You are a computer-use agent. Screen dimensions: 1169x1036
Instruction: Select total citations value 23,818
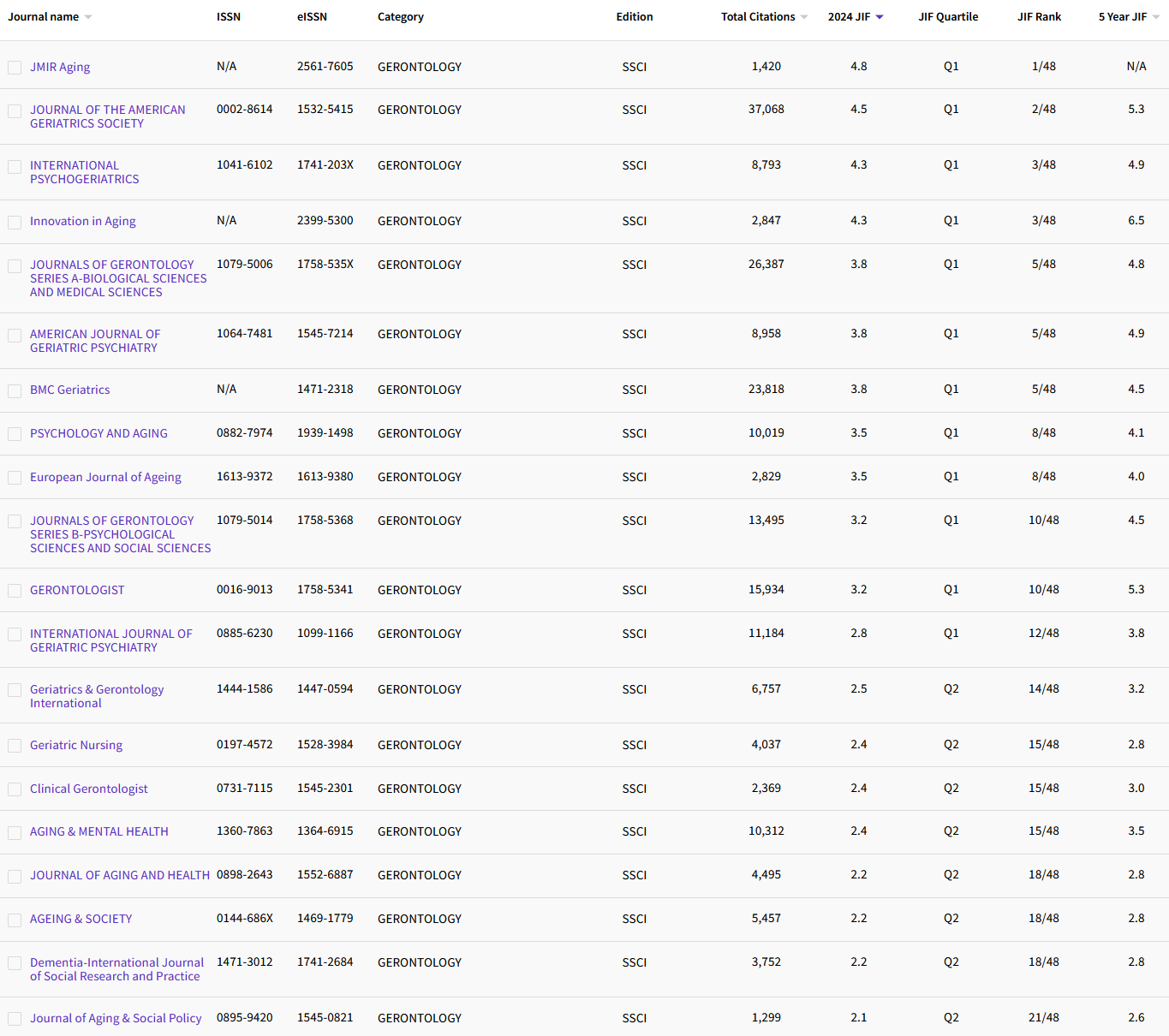tap(766, 390)
